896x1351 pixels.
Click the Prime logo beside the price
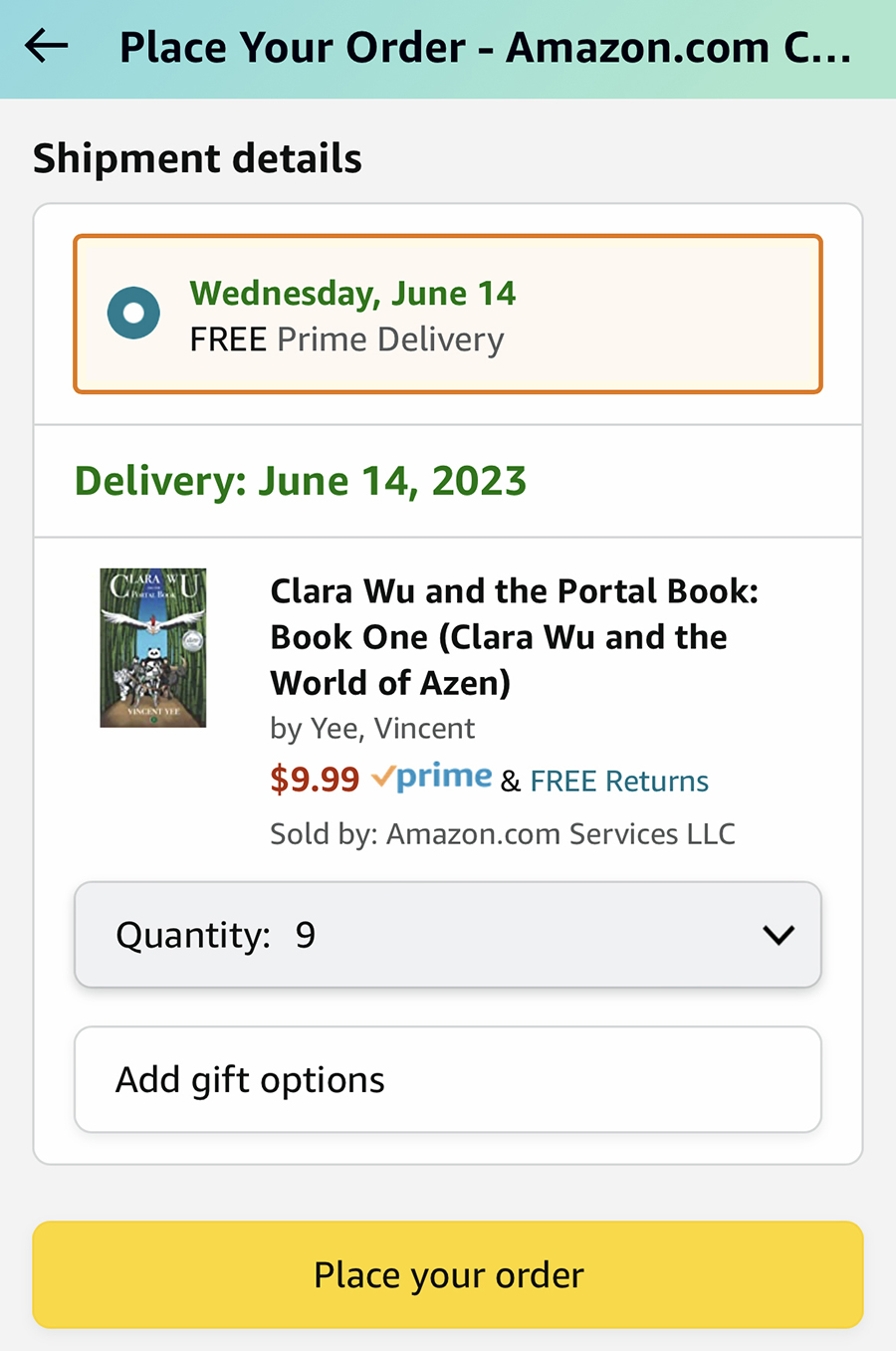[444, 777]
